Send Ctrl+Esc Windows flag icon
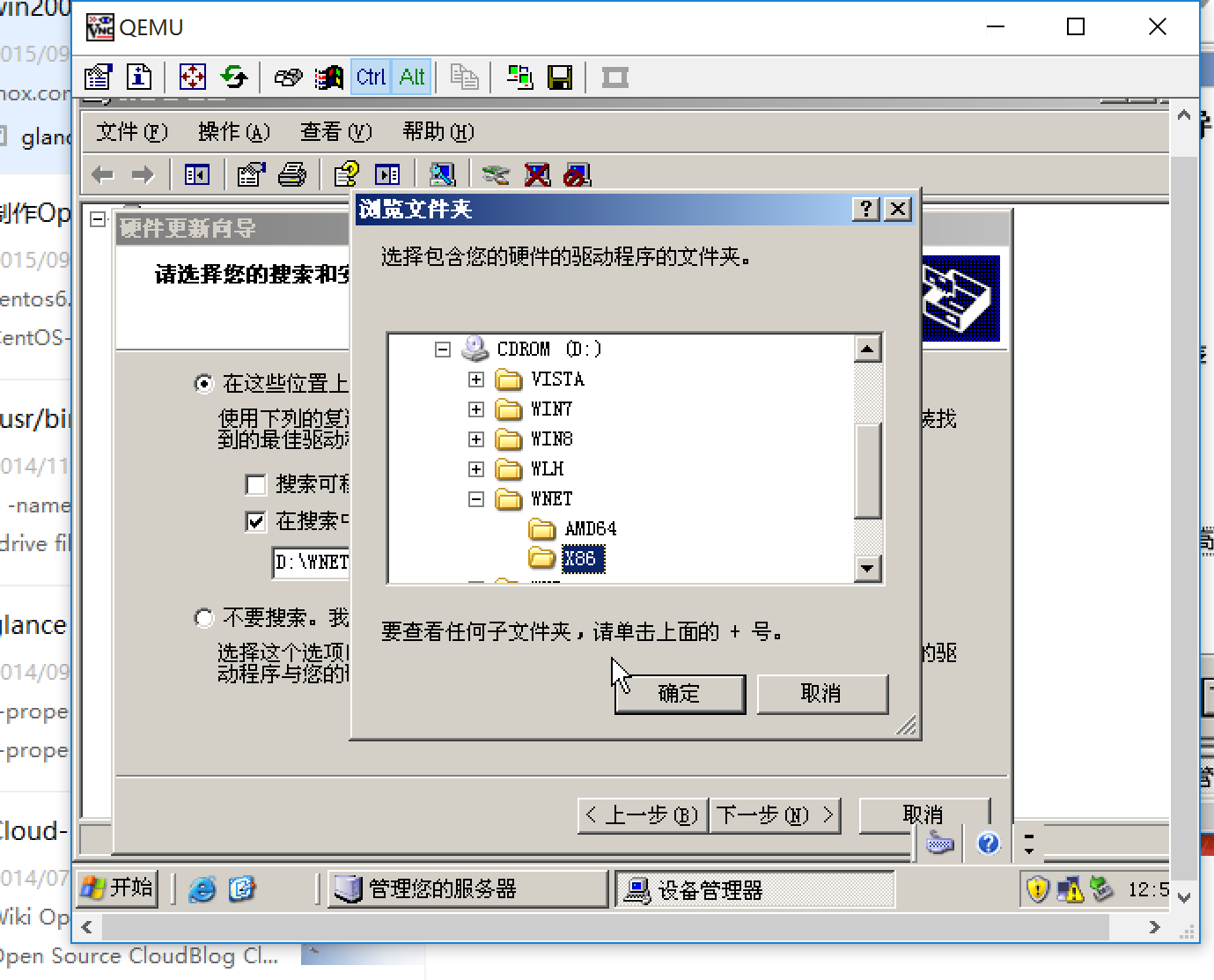1214x980 pixels. tap(329, 77)
